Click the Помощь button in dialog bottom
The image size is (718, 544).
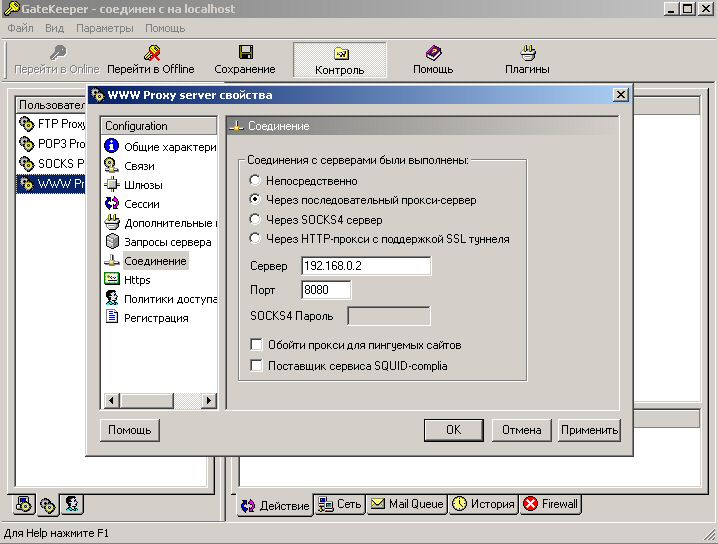pos(130,430)
